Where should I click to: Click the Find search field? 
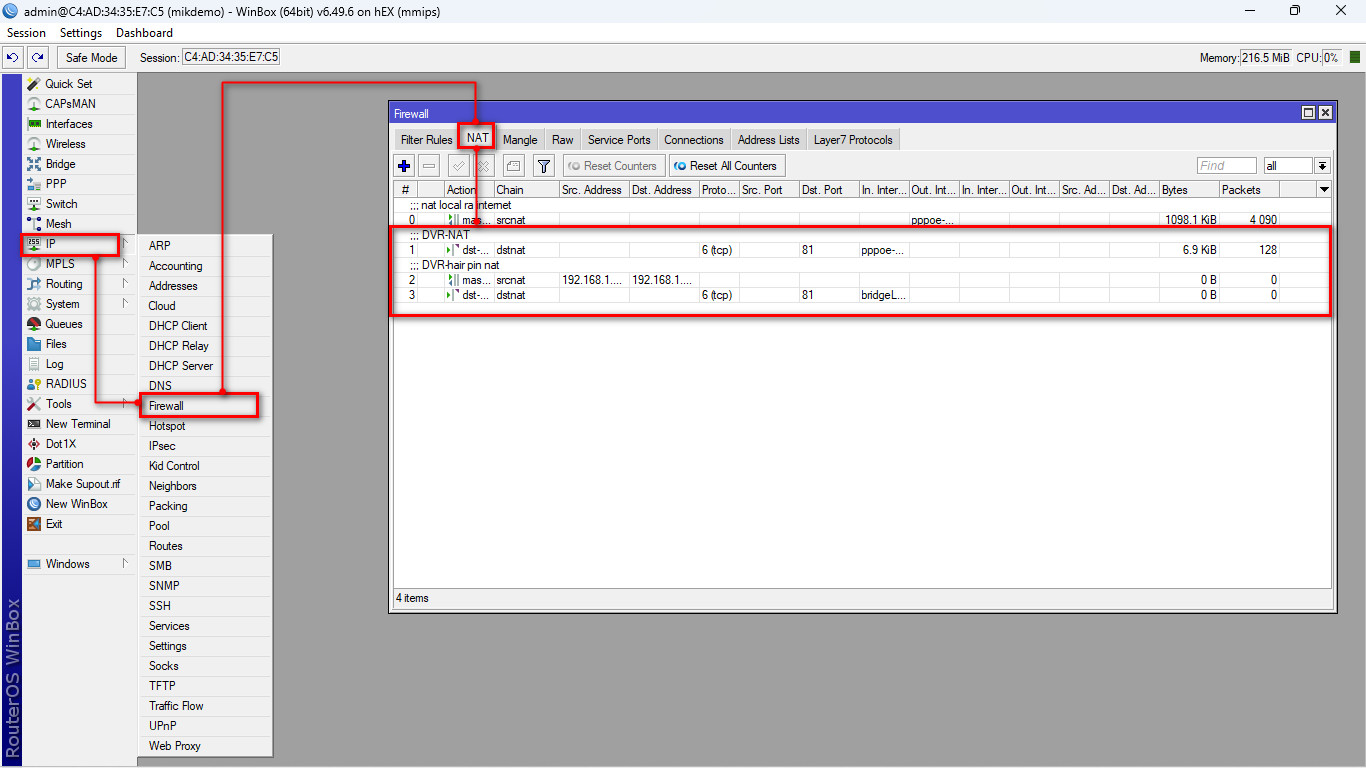tap(1226, 166)
